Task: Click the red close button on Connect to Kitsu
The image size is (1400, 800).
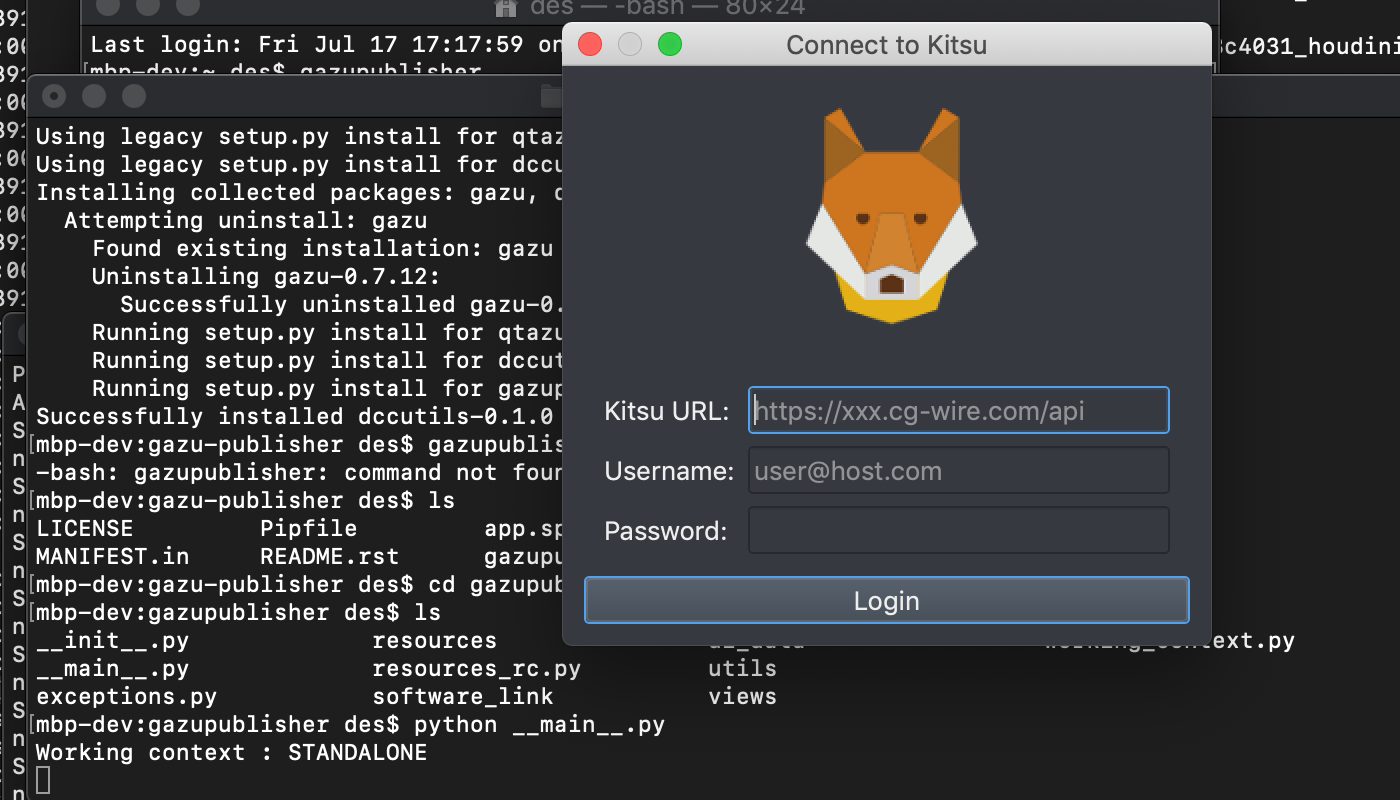Action: pos(591,44)
